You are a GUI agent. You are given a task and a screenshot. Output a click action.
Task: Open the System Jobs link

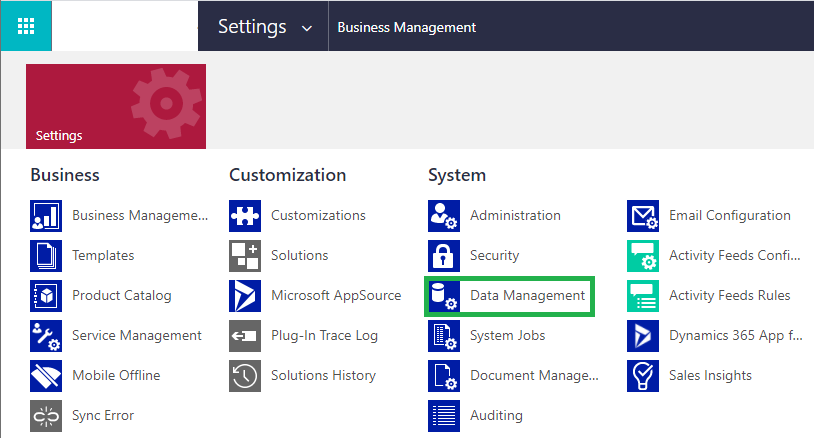point(507,336)
